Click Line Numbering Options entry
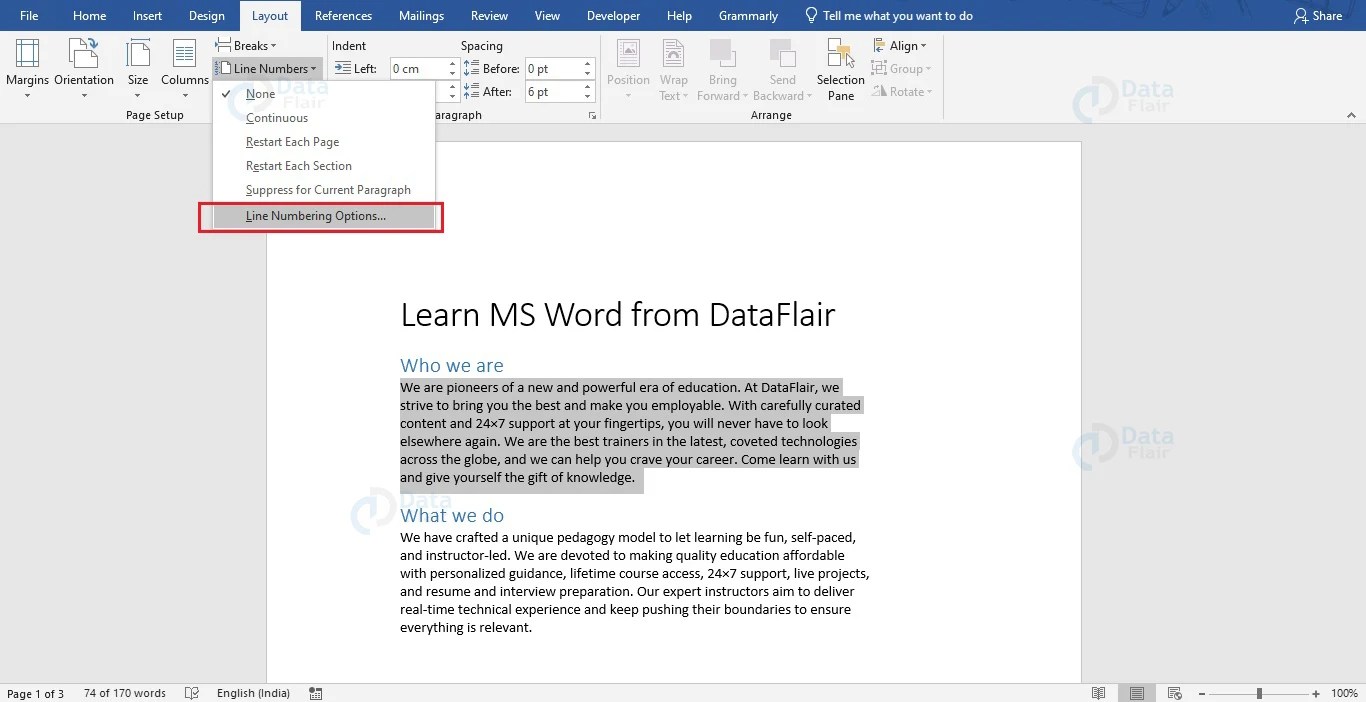 (316, 216)
